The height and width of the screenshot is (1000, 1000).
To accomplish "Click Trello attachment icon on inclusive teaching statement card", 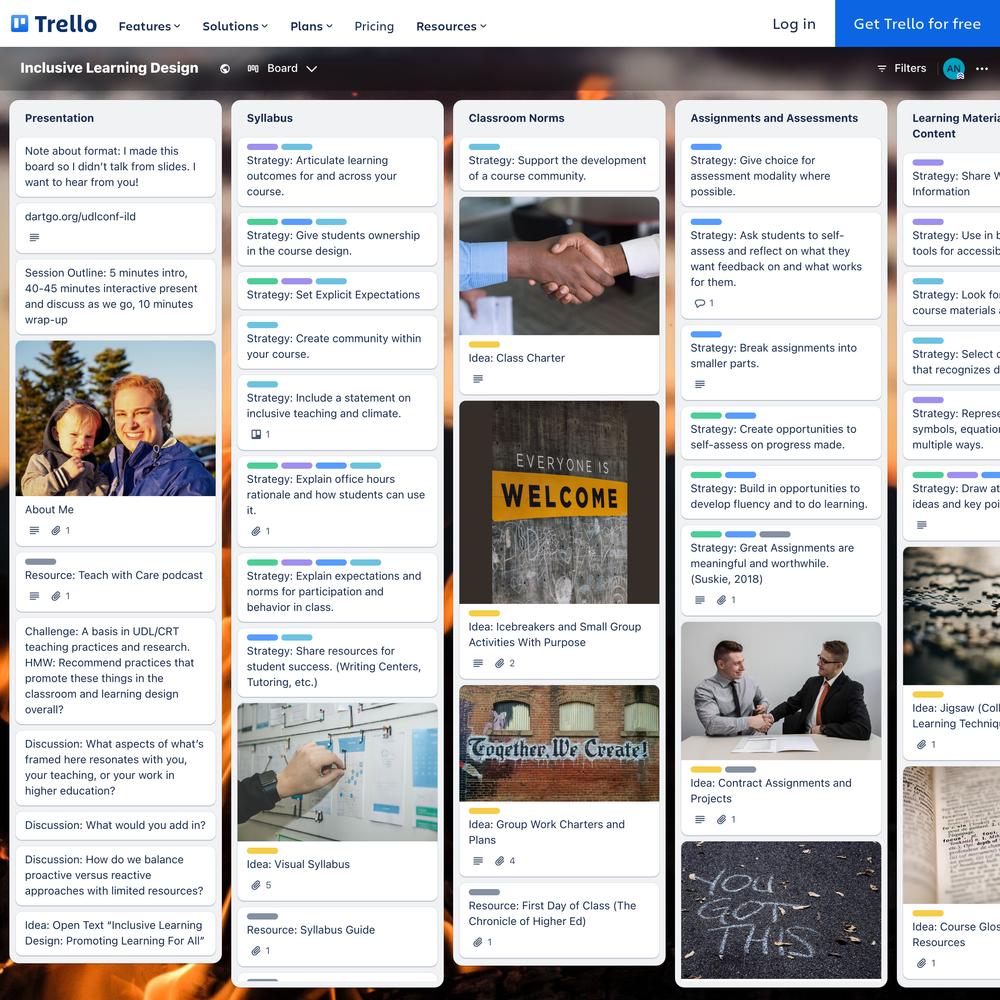I will click(256, 434).
